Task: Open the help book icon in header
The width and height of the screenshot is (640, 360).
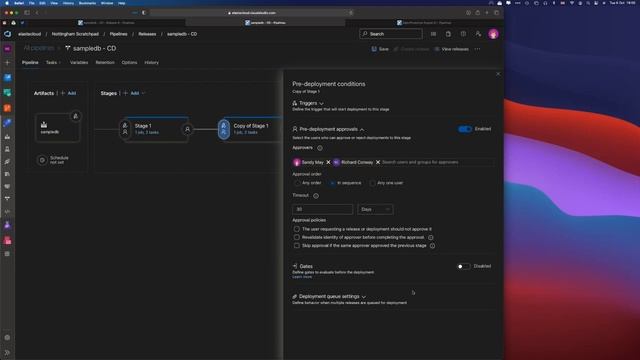Action: pos(463,34)
